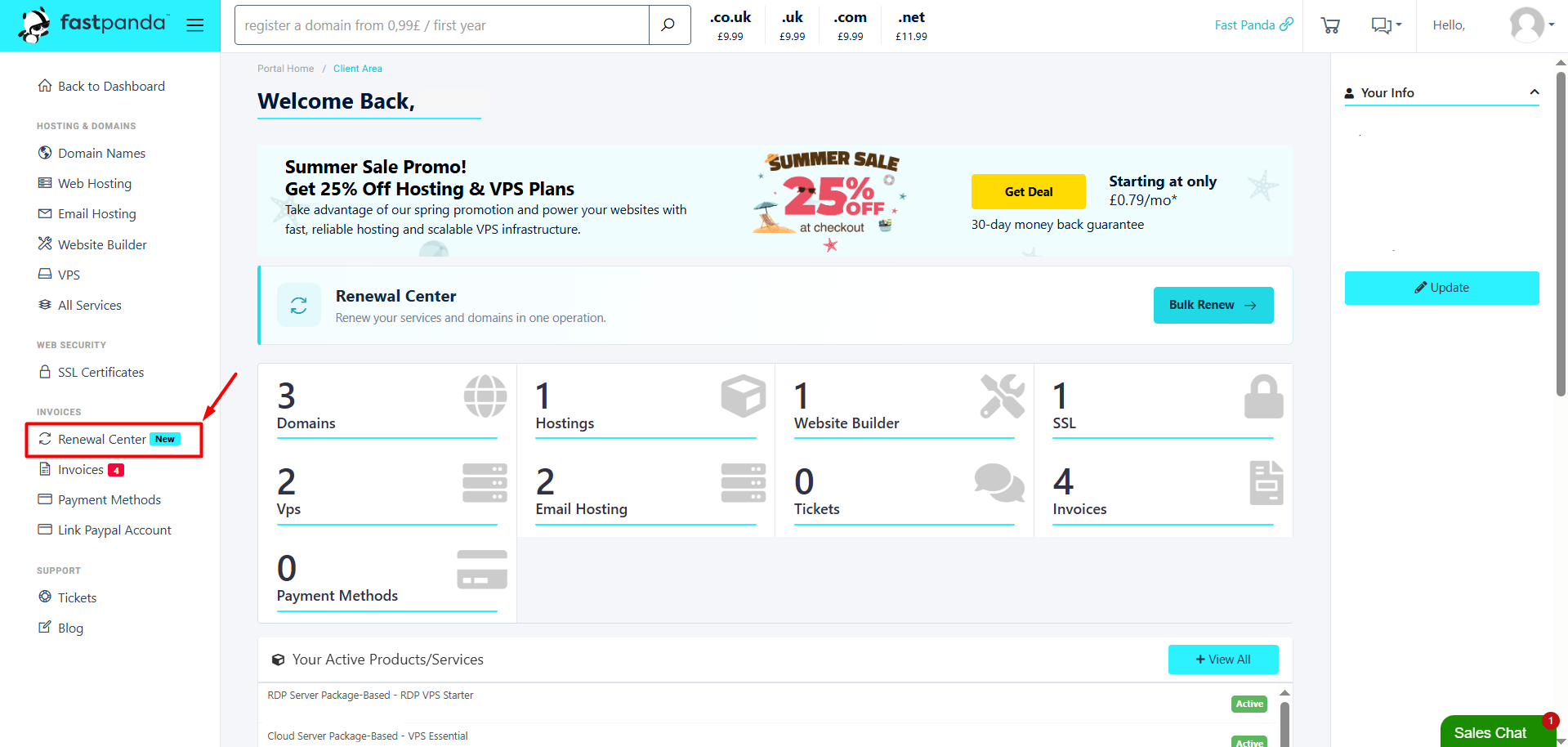The width and height of the screenshot is (1568, 747).
Task: Collapse the Your Info panel
Action: [1534, 92]
